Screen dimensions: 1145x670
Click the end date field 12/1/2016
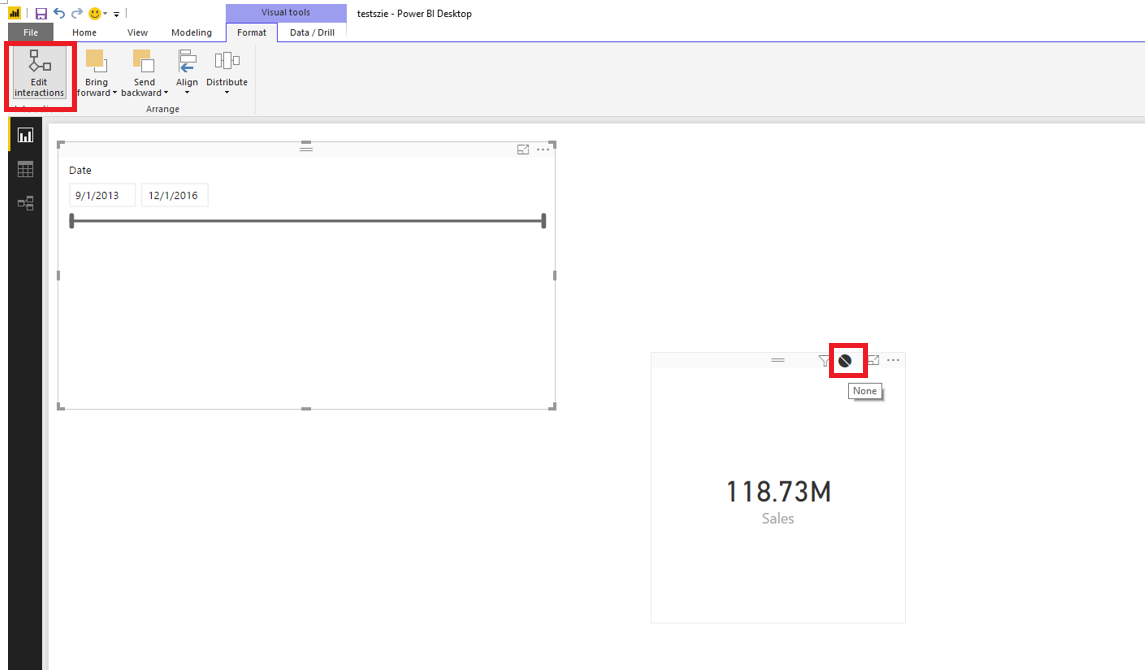175,195
